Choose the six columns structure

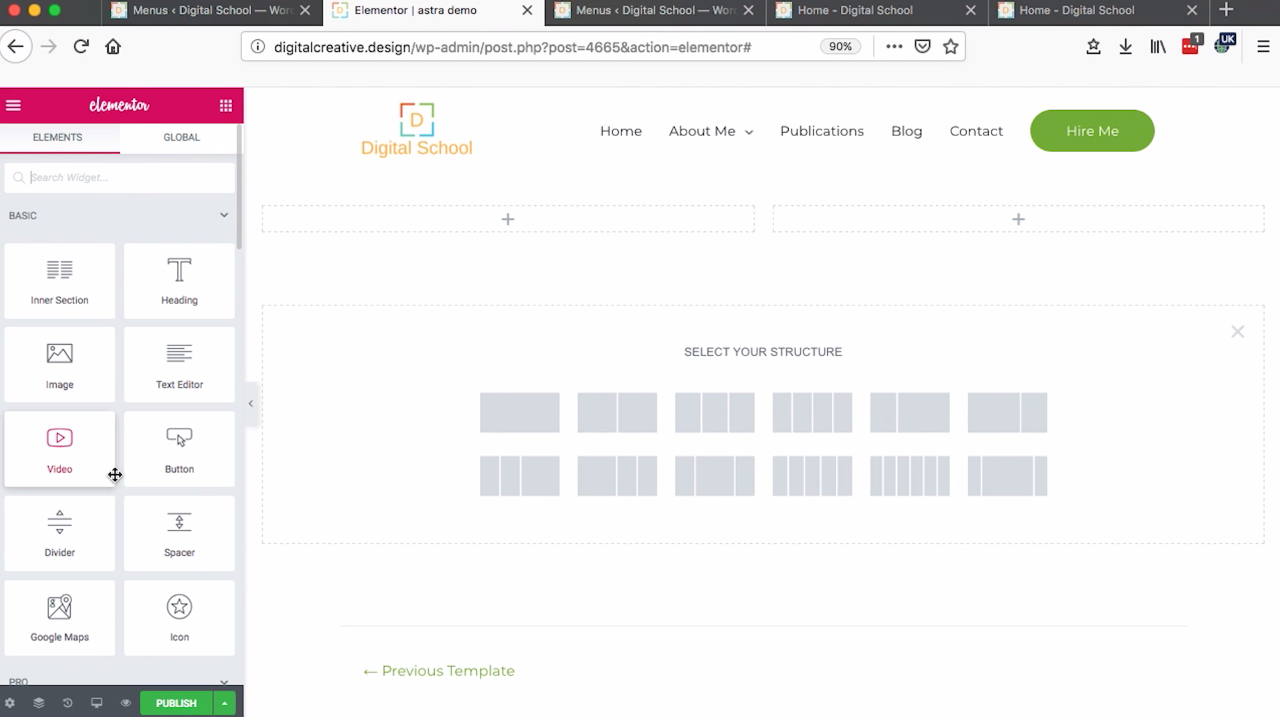click(x=909, y=476)
